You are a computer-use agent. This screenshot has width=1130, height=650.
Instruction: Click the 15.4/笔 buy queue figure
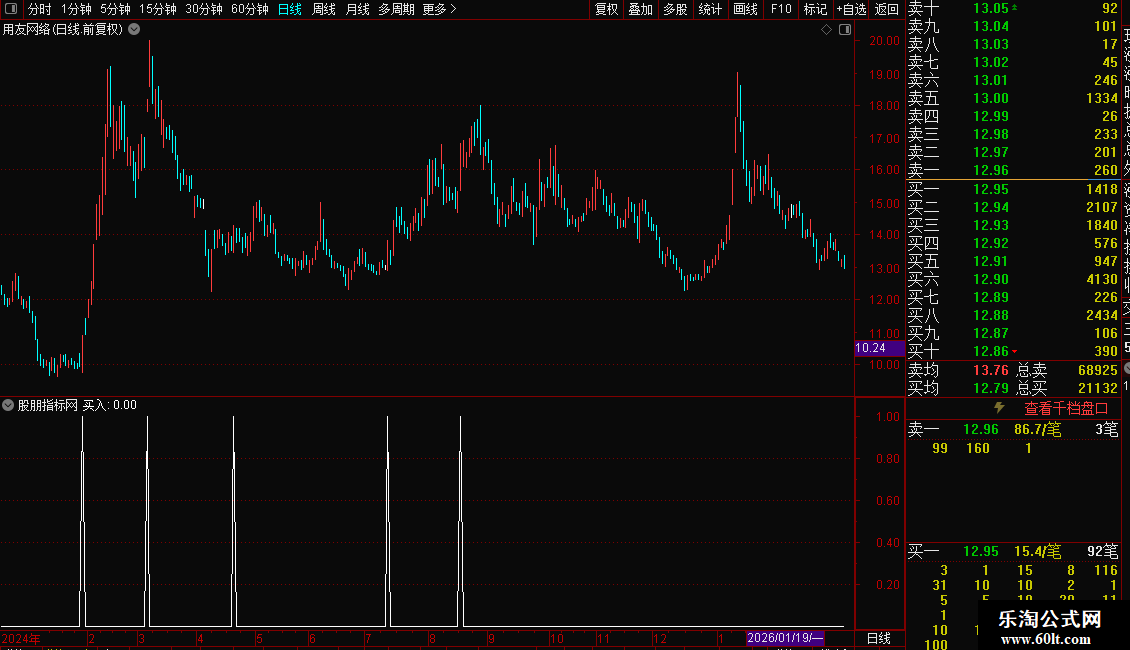tap(1038, 551)
